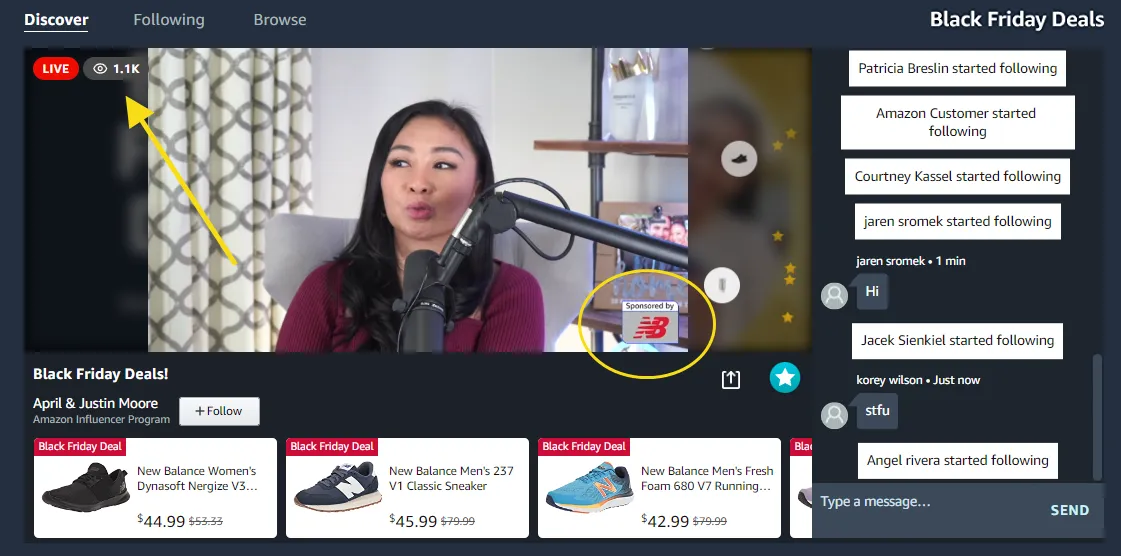This screenshot has height=556, width=1121.
Task: Click the live video player
Action: point(418,200)
